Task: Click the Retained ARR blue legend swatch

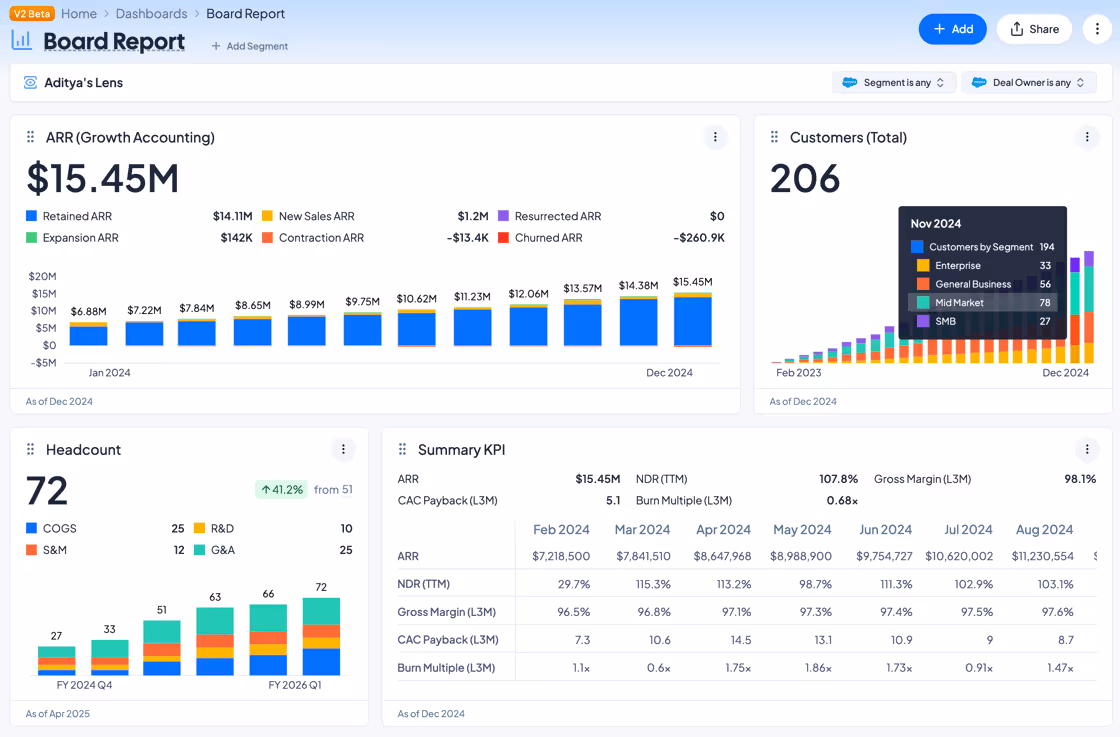Action: click(x=31, y=216)
